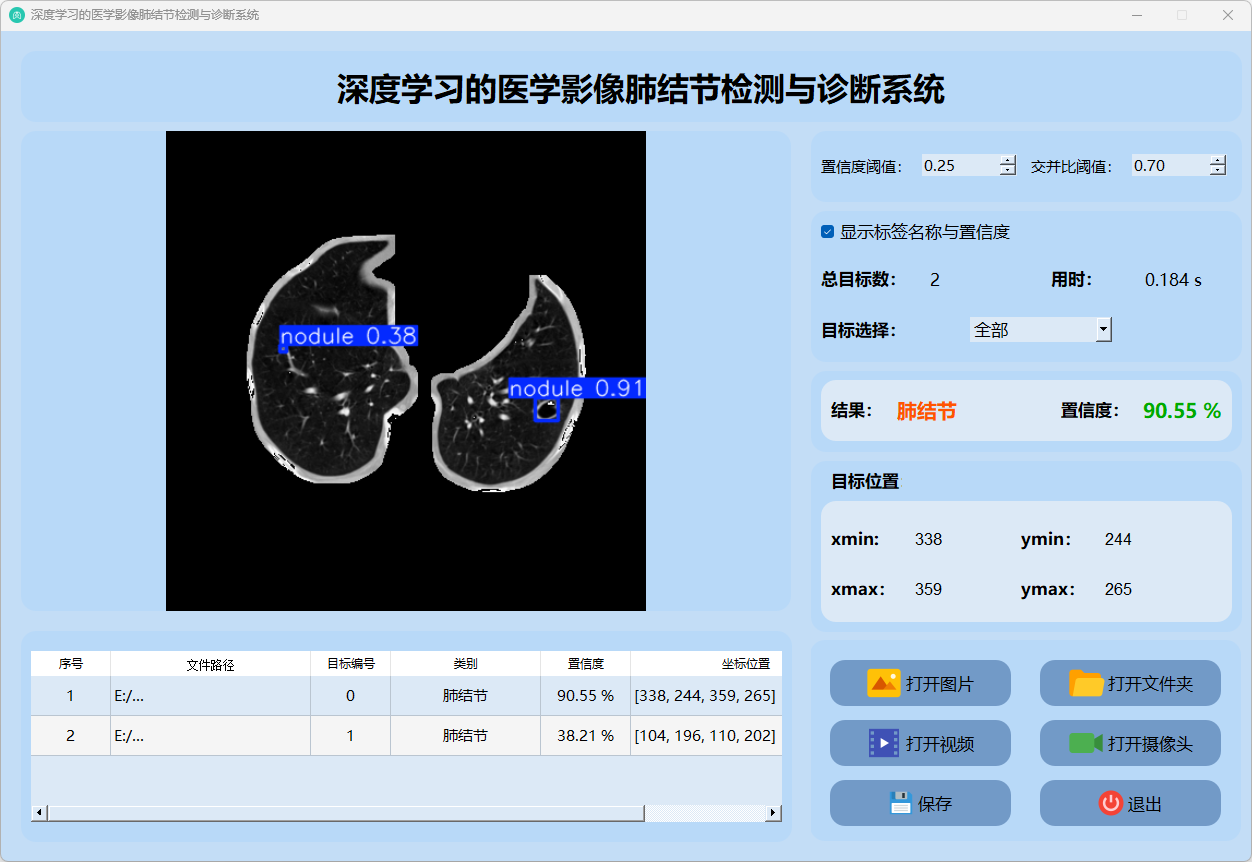Click inside the 置信度阈值 input field
Viewport: 1252px width, 862px height.
point(958,166)
